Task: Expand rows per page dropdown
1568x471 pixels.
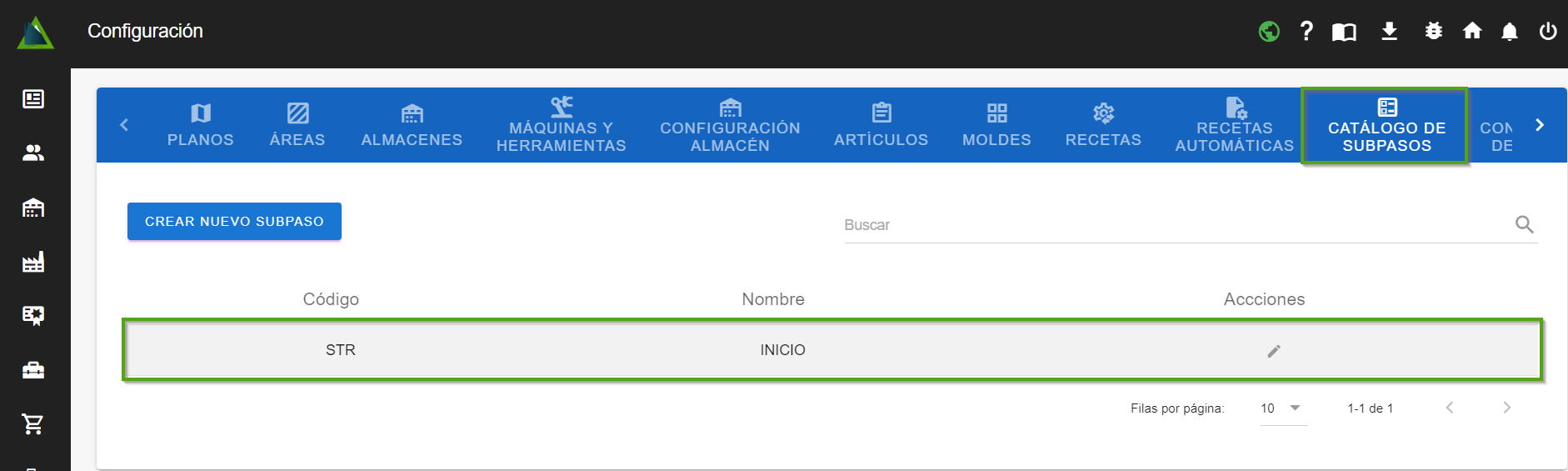Action: click(1283, 408)
